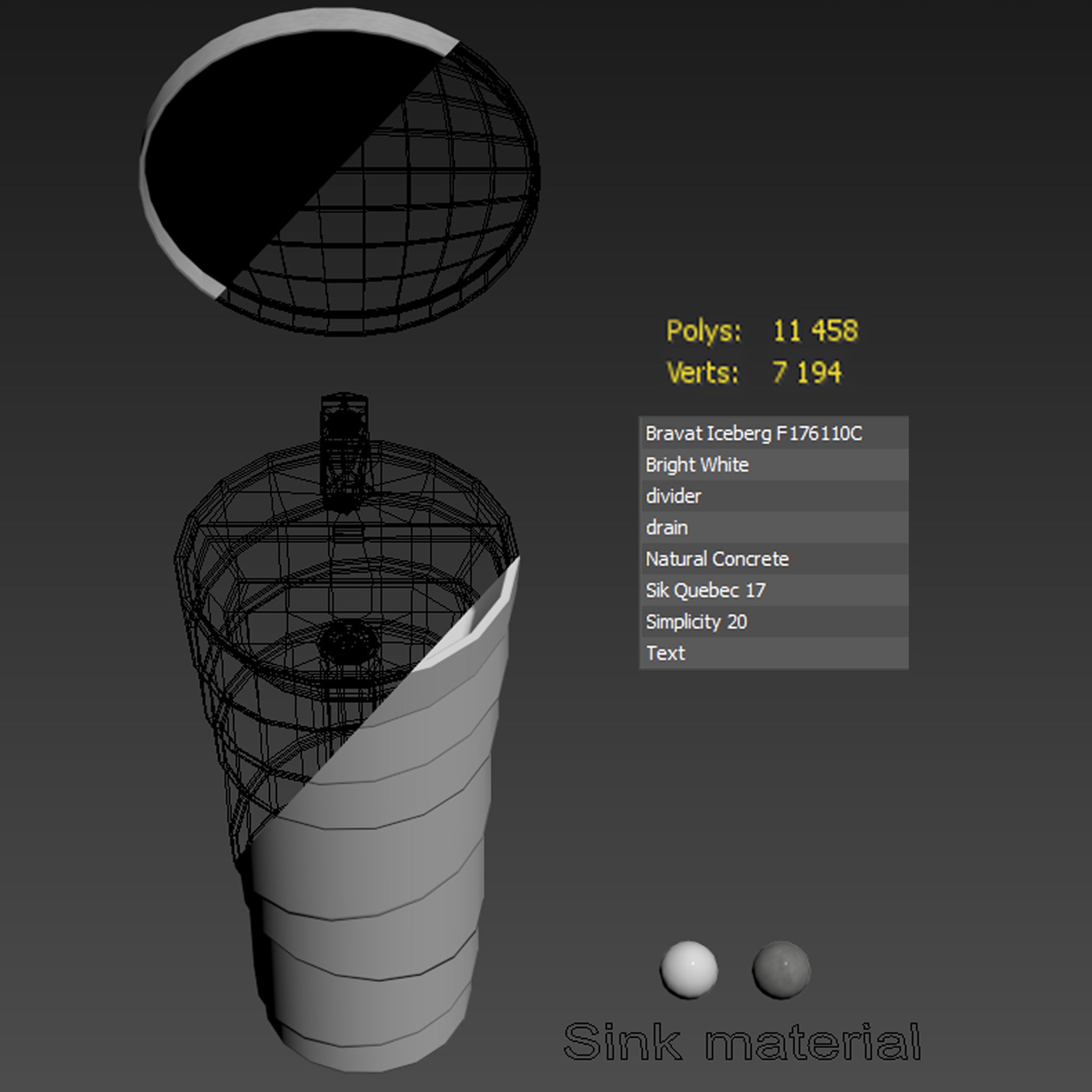Select the Text row in the list
The width and height of the screenshot is (1092, 1092).
(x=774, y=653)
